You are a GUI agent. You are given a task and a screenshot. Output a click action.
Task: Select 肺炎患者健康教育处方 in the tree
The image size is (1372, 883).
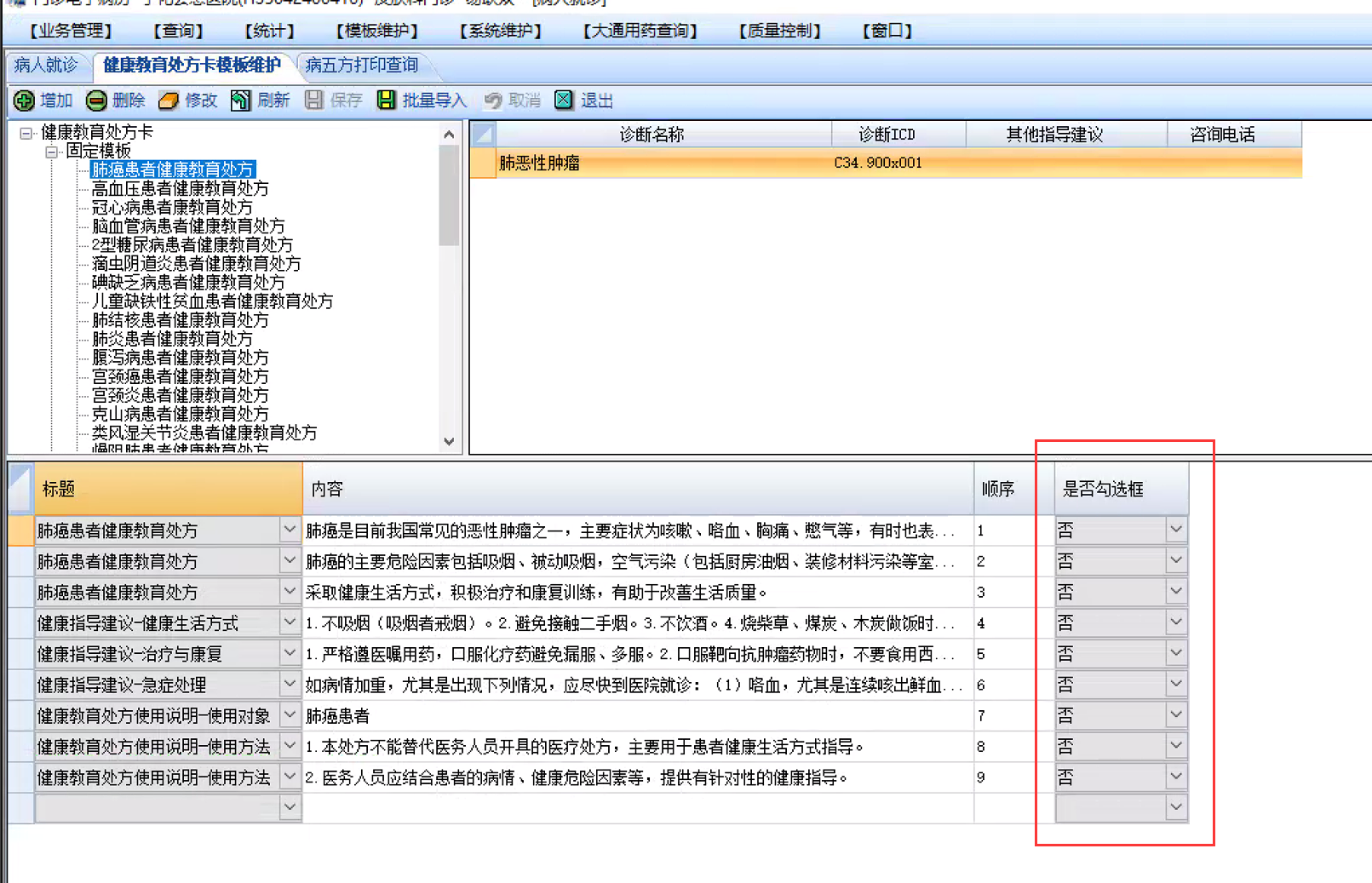point(172,339)
